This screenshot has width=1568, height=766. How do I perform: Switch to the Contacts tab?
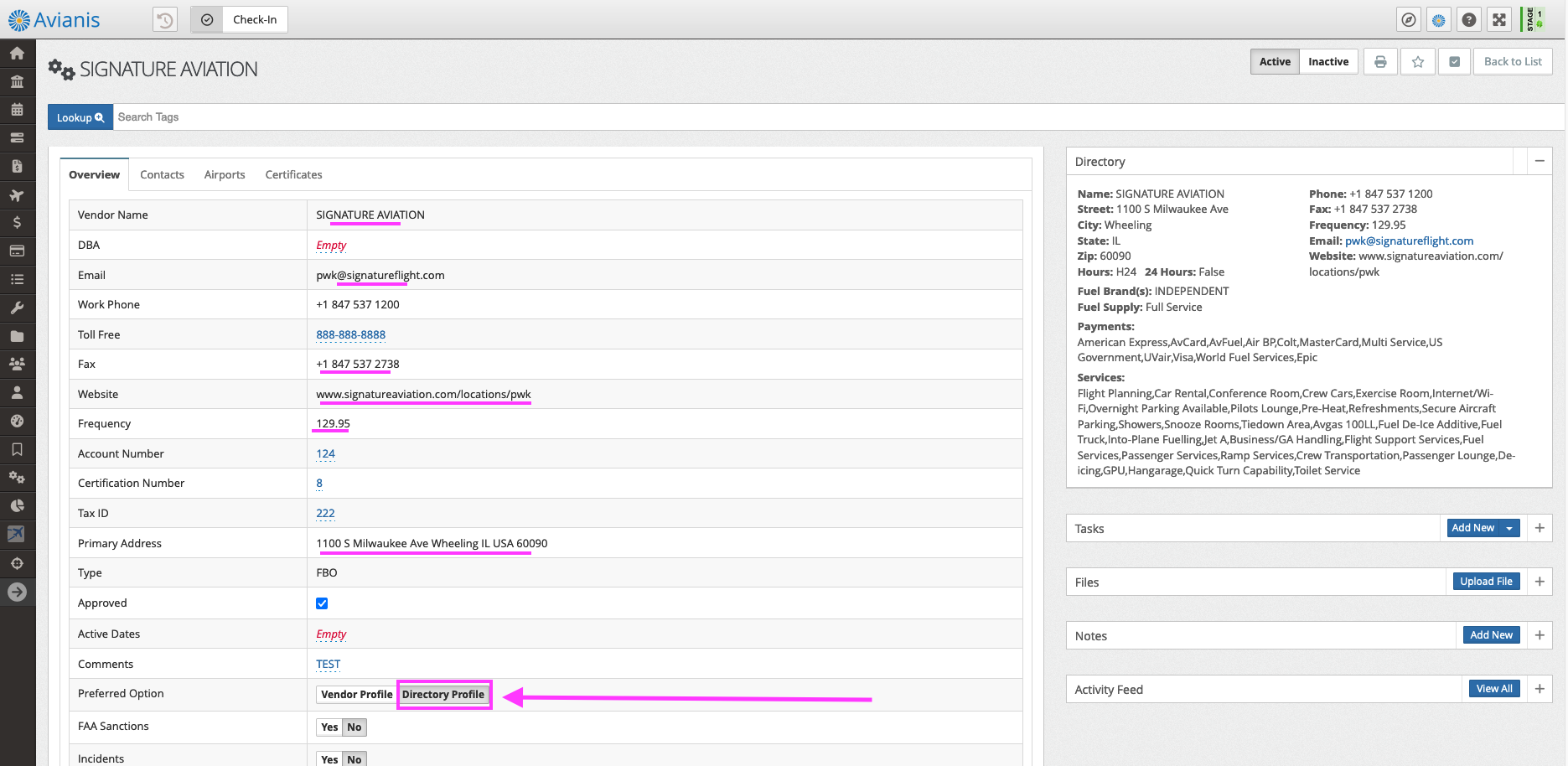click(162, 174)
